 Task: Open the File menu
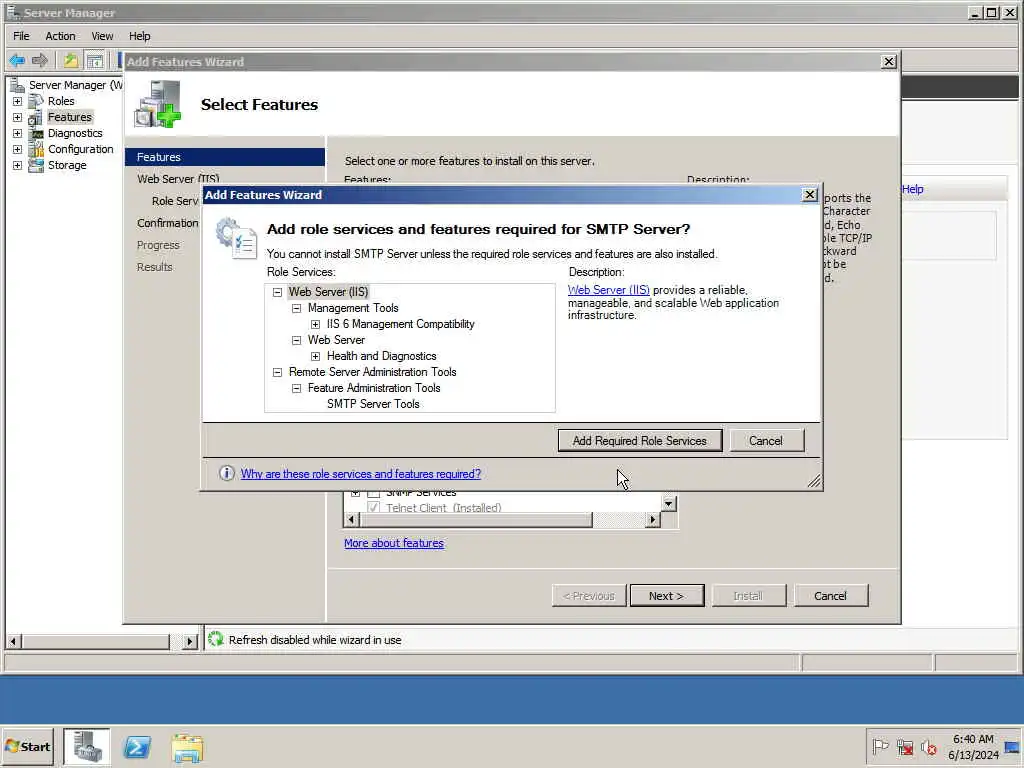(22, 36)
